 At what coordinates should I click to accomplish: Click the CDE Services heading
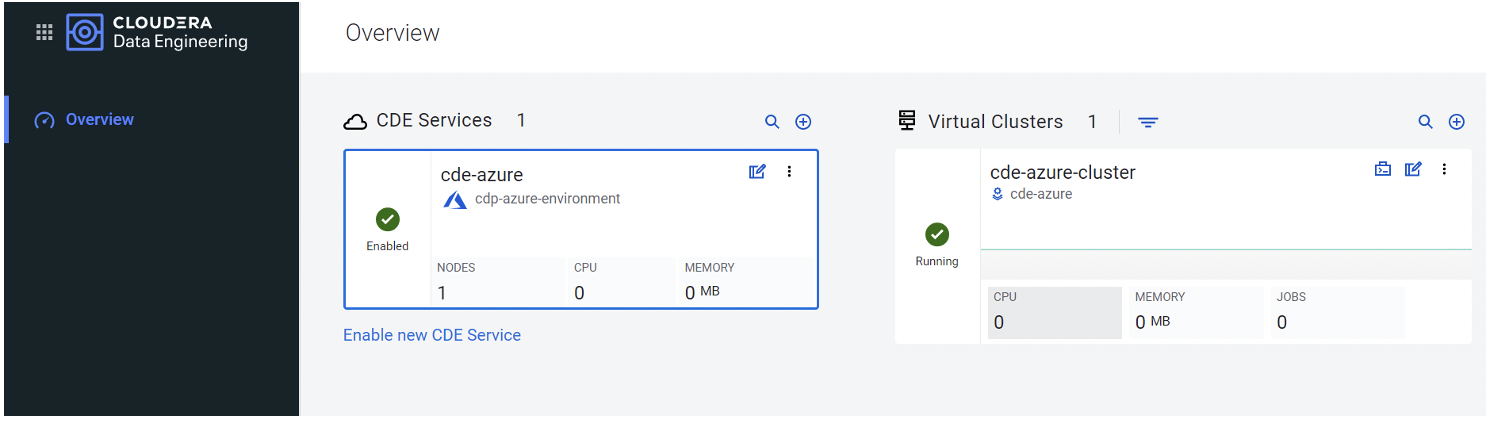coord(434,121)
